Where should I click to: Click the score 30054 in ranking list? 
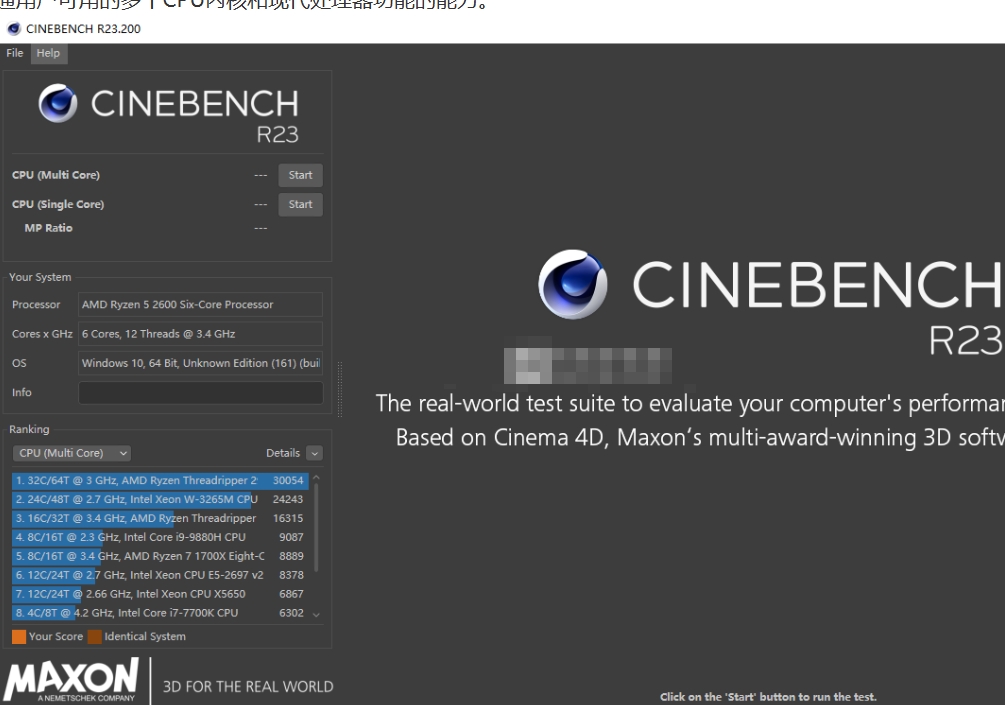(x=288, y=480)
